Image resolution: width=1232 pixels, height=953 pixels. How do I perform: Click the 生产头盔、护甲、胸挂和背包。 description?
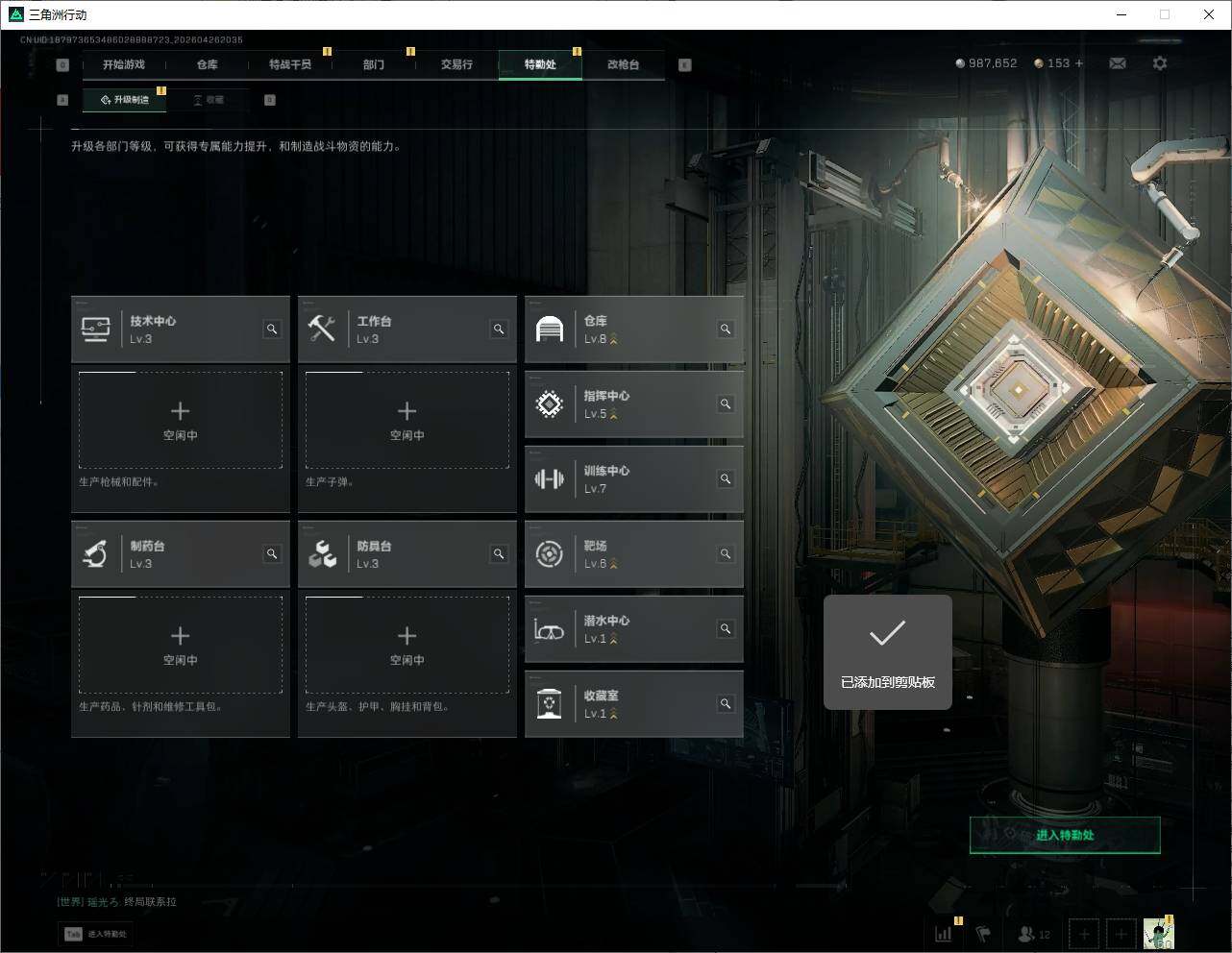point(378,707)
